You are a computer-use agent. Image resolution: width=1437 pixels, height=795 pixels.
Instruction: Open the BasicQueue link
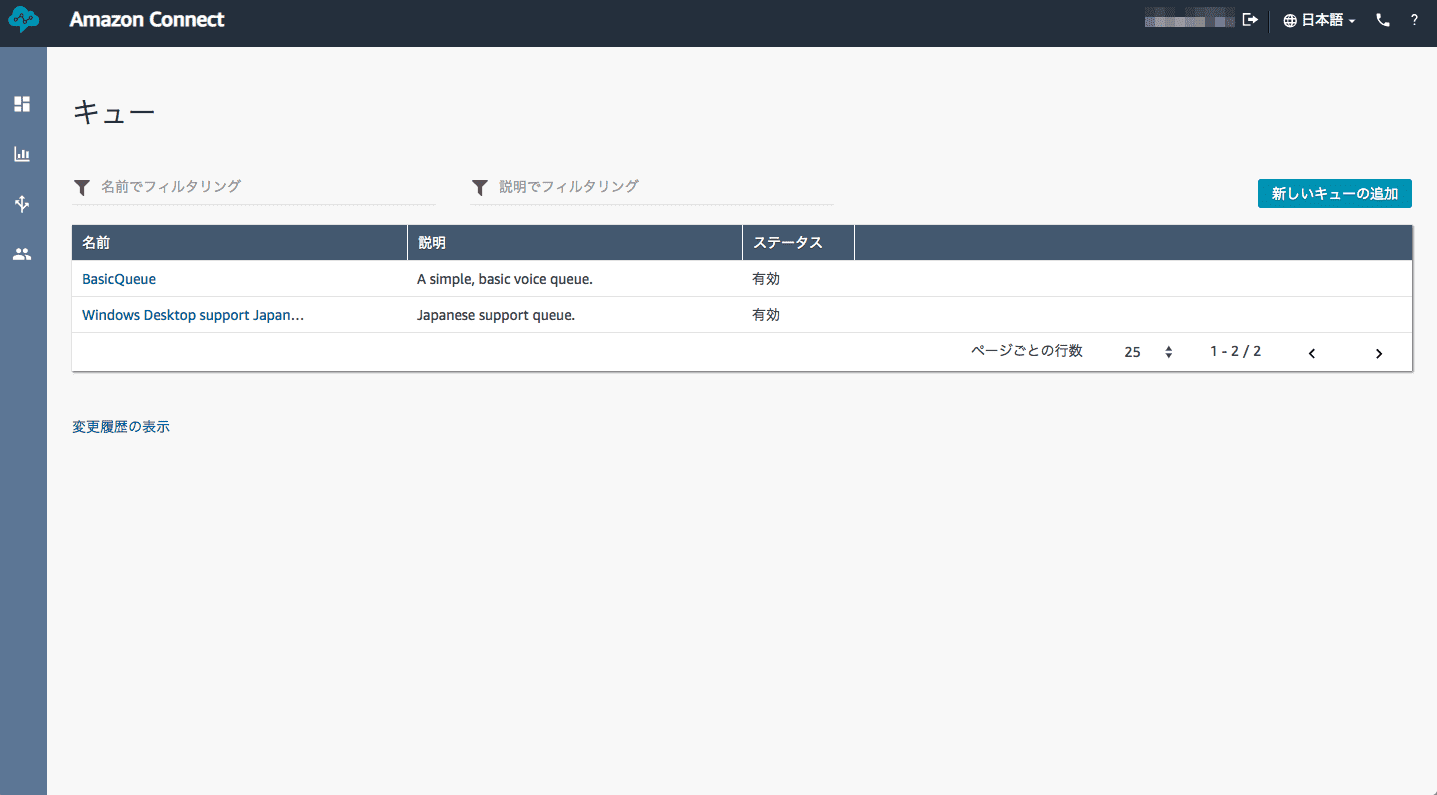coord(119,279)
